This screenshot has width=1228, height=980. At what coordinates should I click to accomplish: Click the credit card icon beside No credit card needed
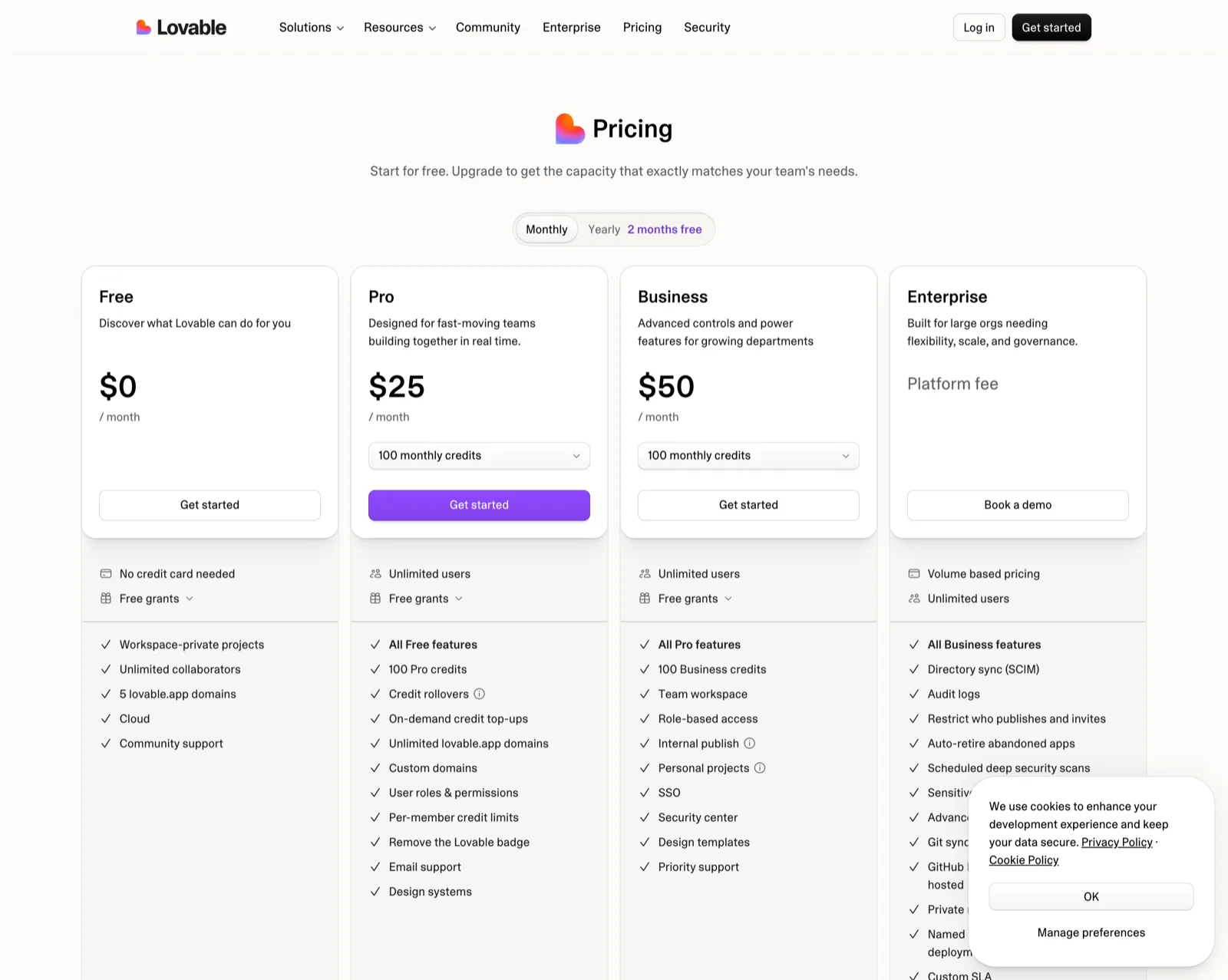coord(106,573)
